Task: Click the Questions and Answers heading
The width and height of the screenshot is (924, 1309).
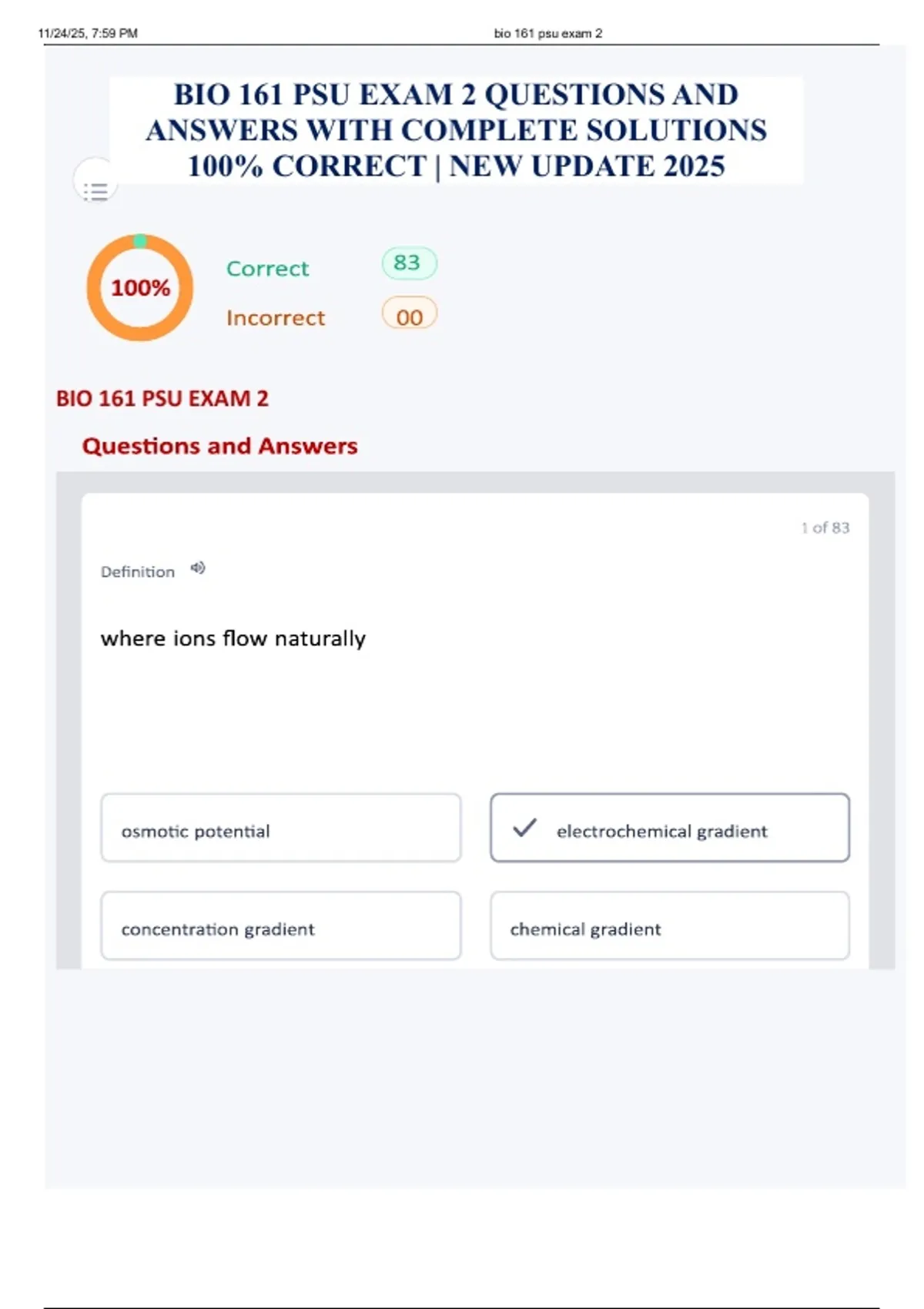Action: (x=220, y=447)
